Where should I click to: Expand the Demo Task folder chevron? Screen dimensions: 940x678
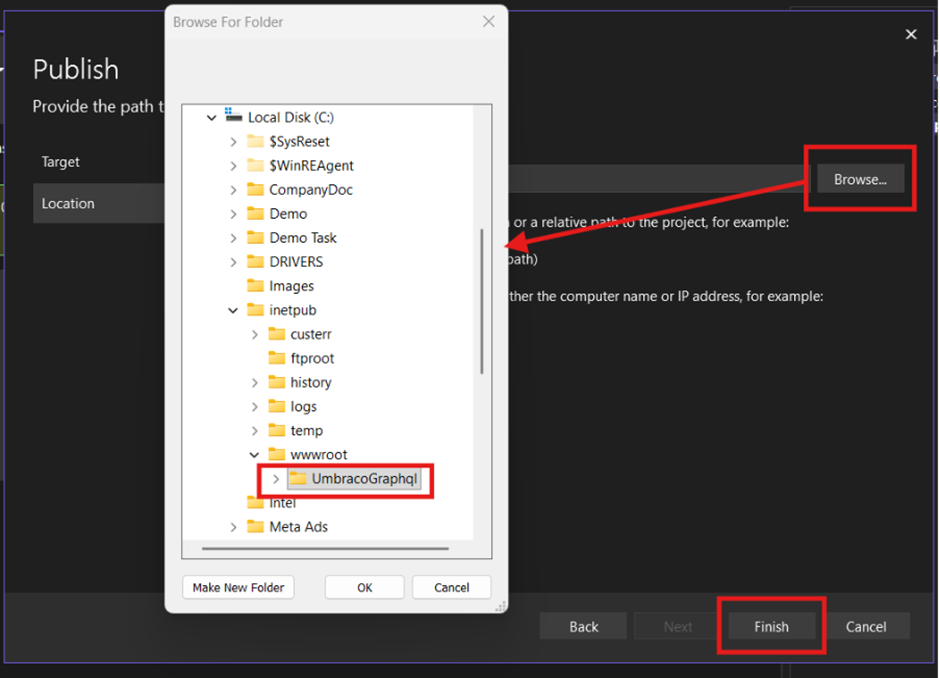pyautogui.click(x=233, y=238)
